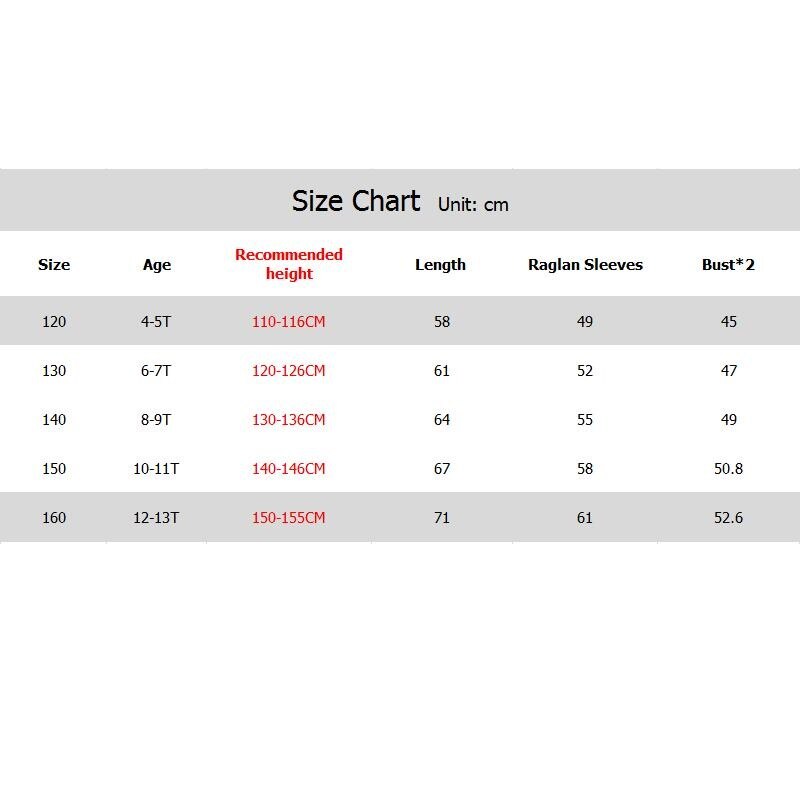This screenshot has height=800, width=800.
Task: Select the 8-9T age cell
Action: tap(157, 420)
